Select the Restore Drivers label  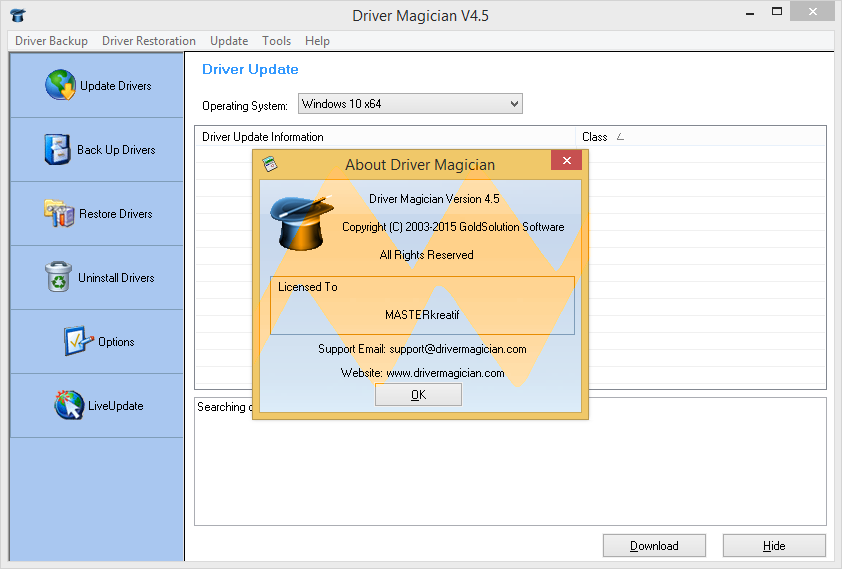(115, 214)
